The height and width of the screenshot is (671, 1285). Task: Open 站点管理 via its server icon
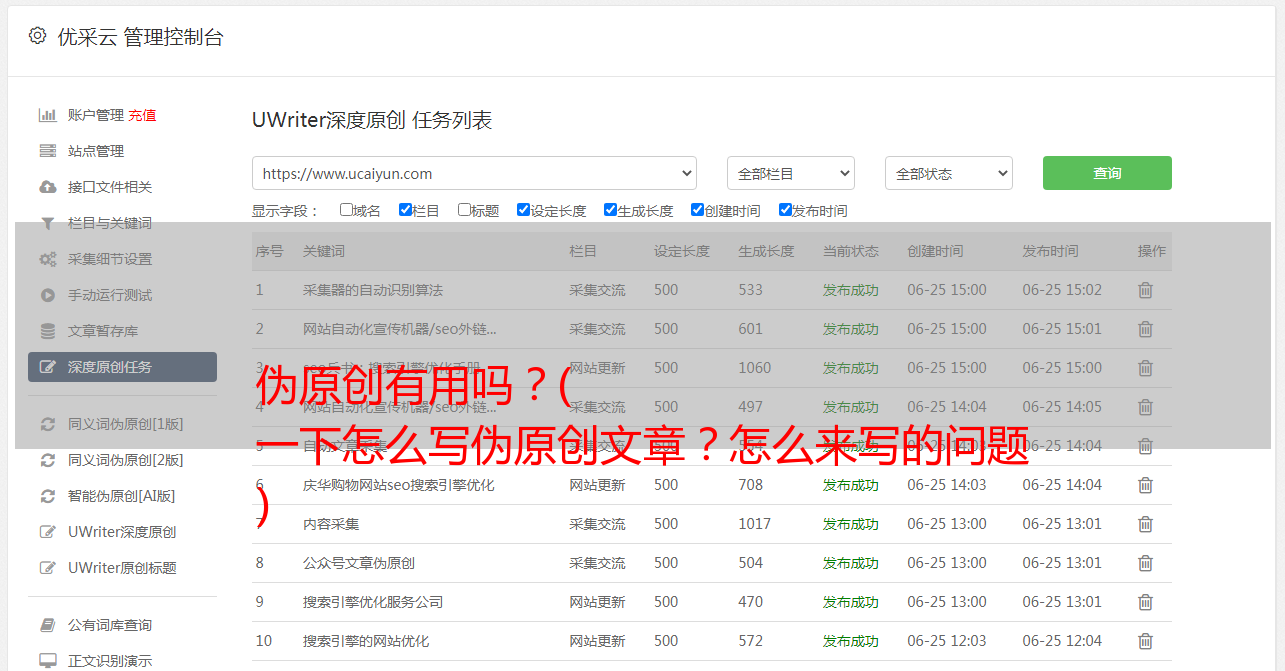click(48, 151)
